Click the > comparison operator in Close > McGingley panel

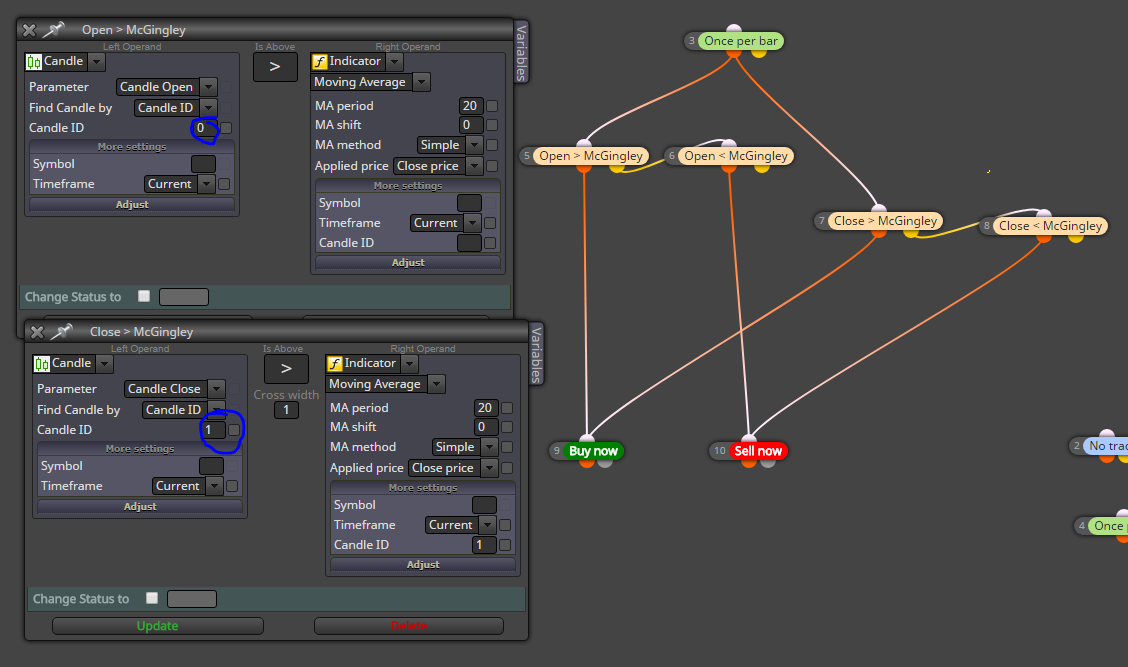(x=286, y=369)
